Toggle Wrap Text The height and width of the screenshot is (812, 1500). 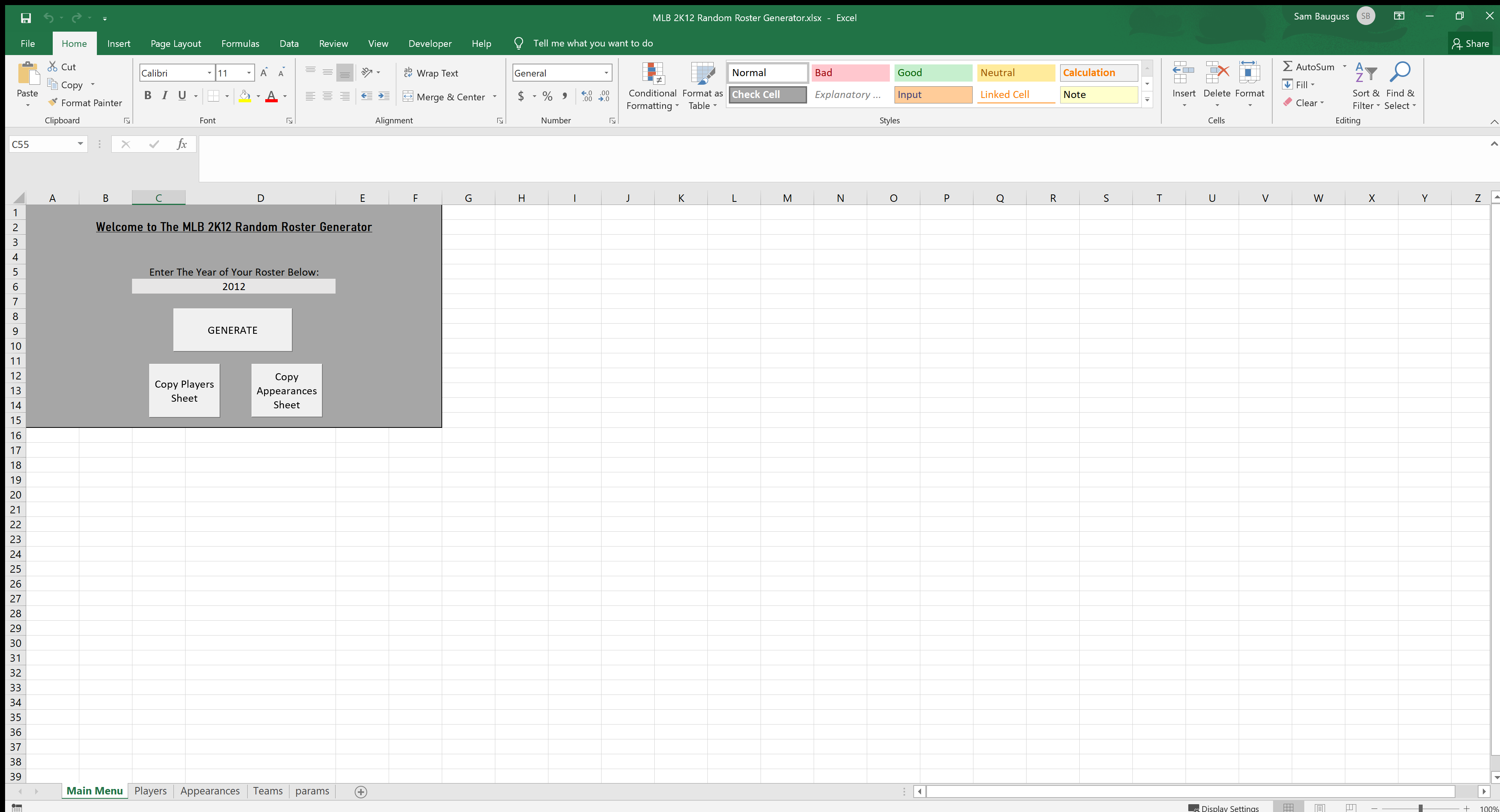[431, 73]
